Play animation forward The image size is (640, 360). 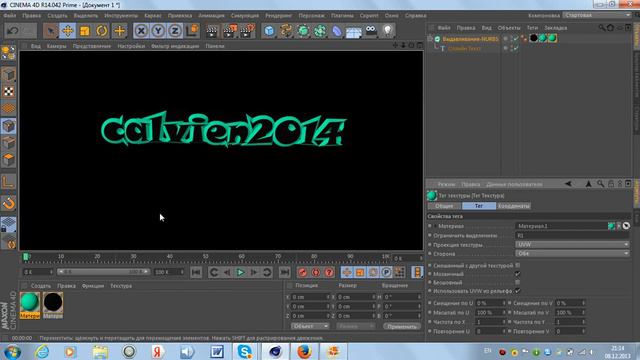click(x=240, y=272)
